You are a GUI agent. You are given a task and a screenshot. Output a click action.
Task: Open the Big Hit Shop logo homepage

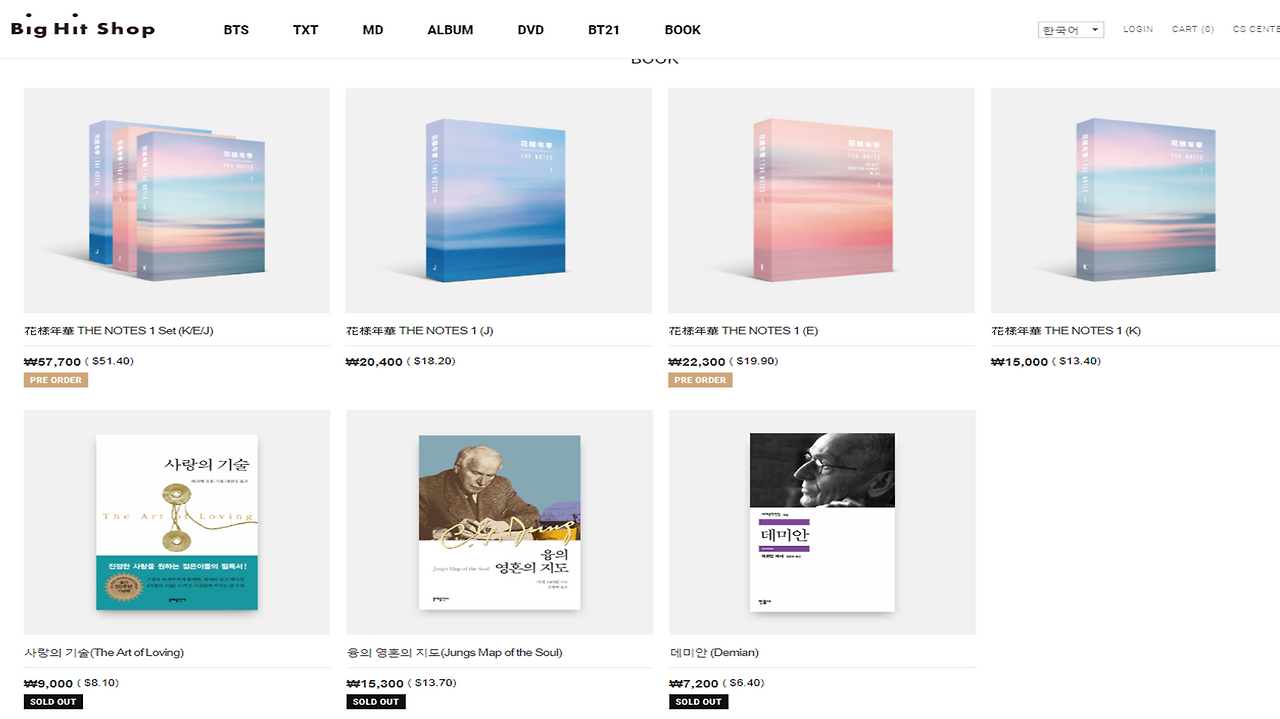click(83, 29)
